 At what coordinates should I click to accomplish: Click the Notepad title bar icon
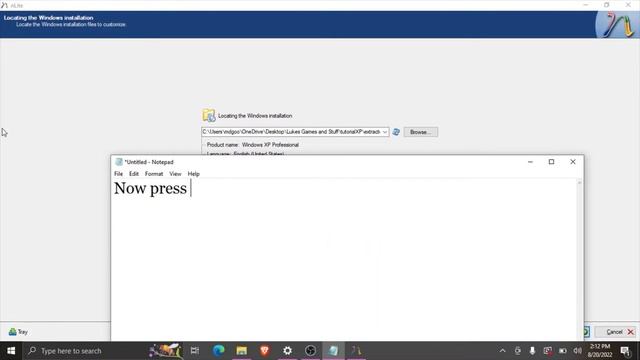pyautogui.click(x=119, y=162)
